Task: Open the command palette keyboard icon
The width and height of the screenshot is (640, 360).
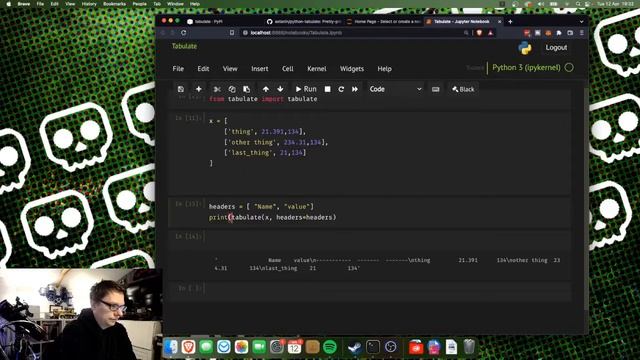Action: tap(436, 89)
